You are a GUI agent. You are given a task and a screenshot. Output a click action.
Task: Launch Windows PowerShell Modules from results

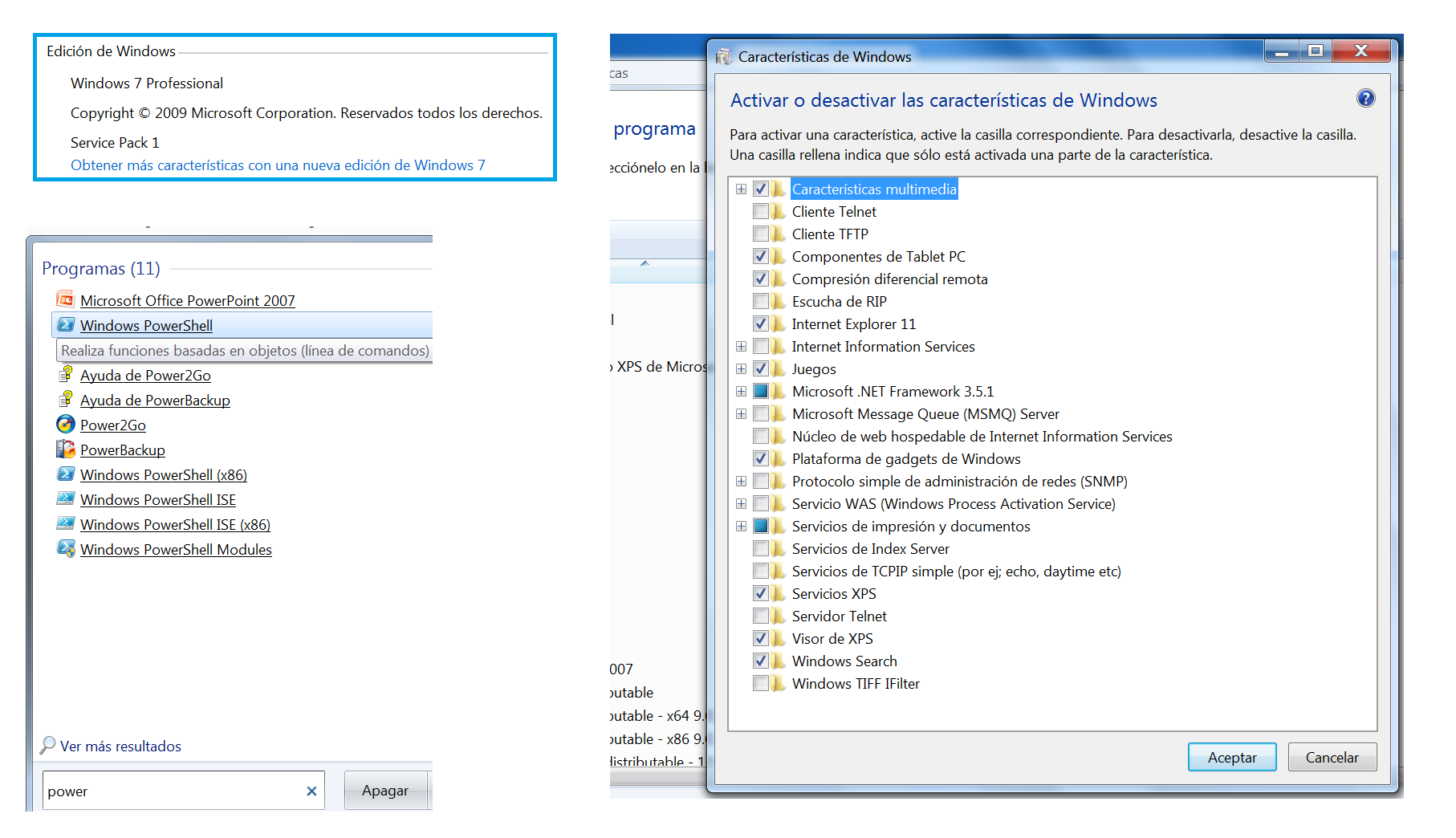tap(176, 549)
